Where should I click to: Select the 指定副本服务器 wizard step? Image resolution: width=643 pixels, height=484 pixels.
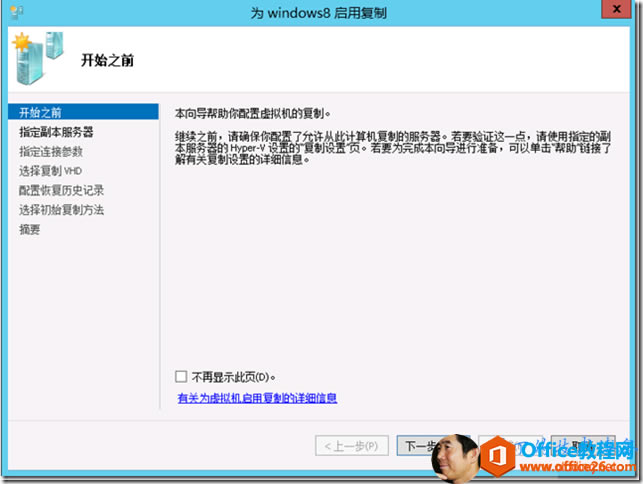click(56, 132)
